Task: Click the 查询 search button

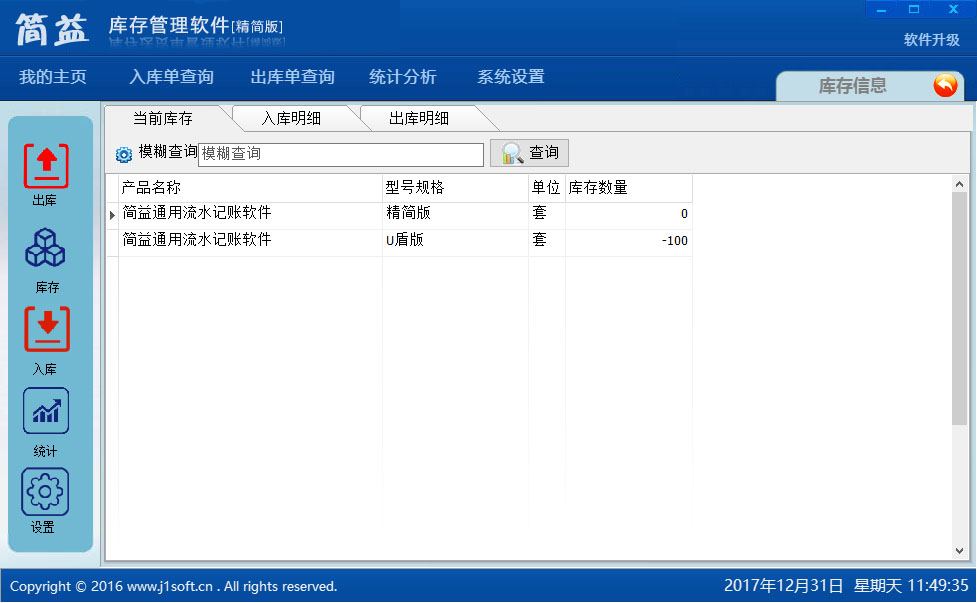Action: (529, 153)
